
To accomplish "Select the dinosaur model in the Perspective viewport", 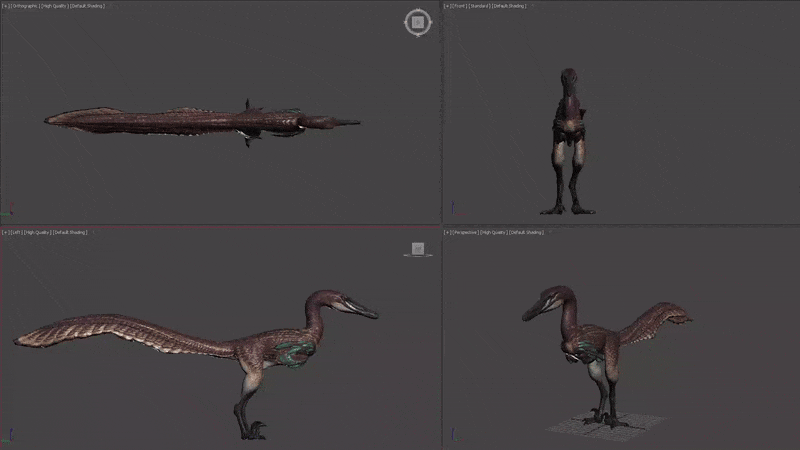I will point(592,345).
